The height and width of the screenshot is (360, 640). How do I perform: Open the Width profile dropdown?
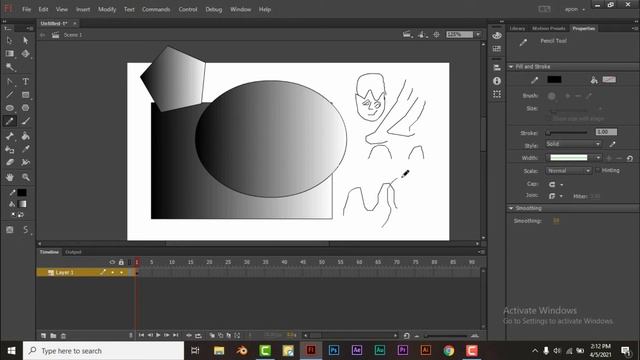(573, 158)
